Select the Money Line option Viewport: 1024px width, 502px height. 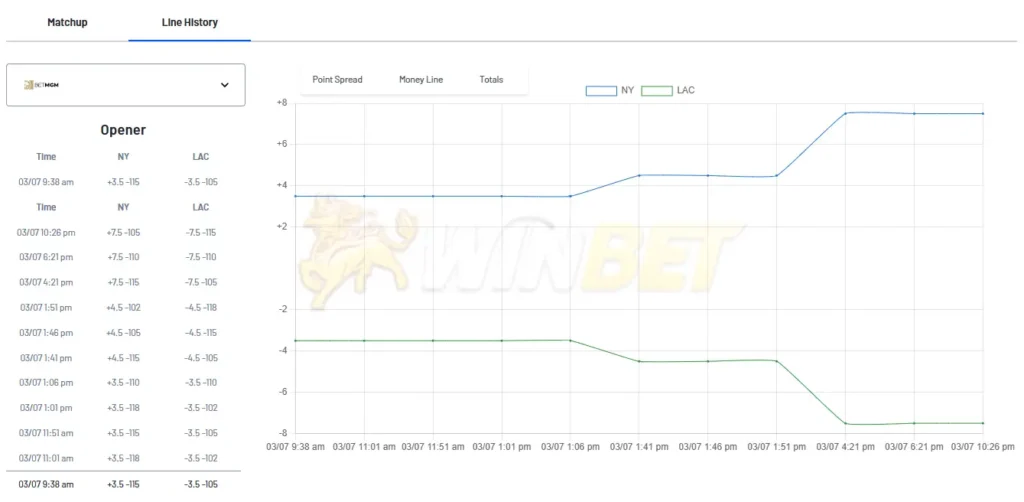(x=420, y=80)
